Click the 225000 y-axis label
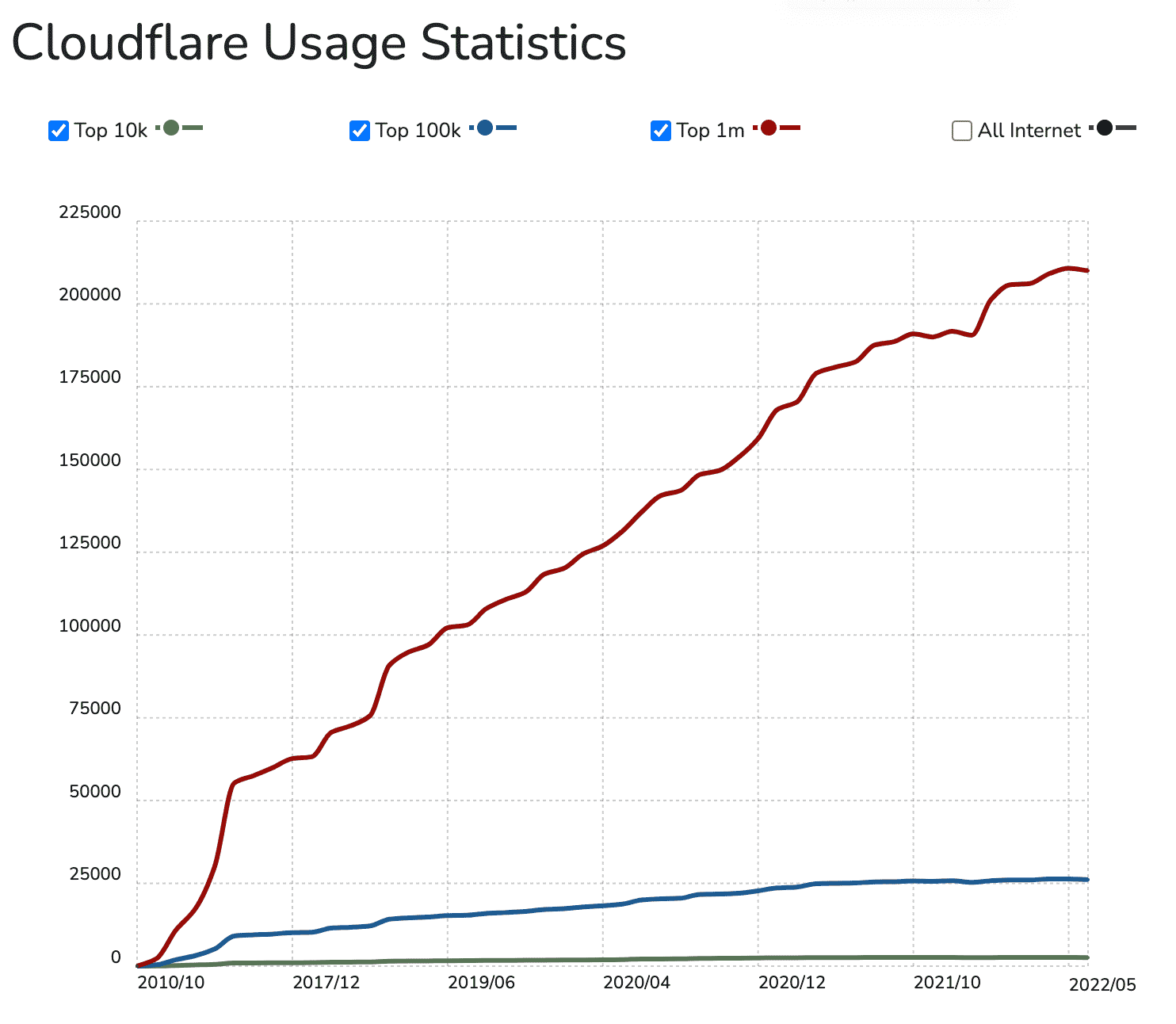Viewport: 1176px width, 1024px height. [x=90, y=212]
